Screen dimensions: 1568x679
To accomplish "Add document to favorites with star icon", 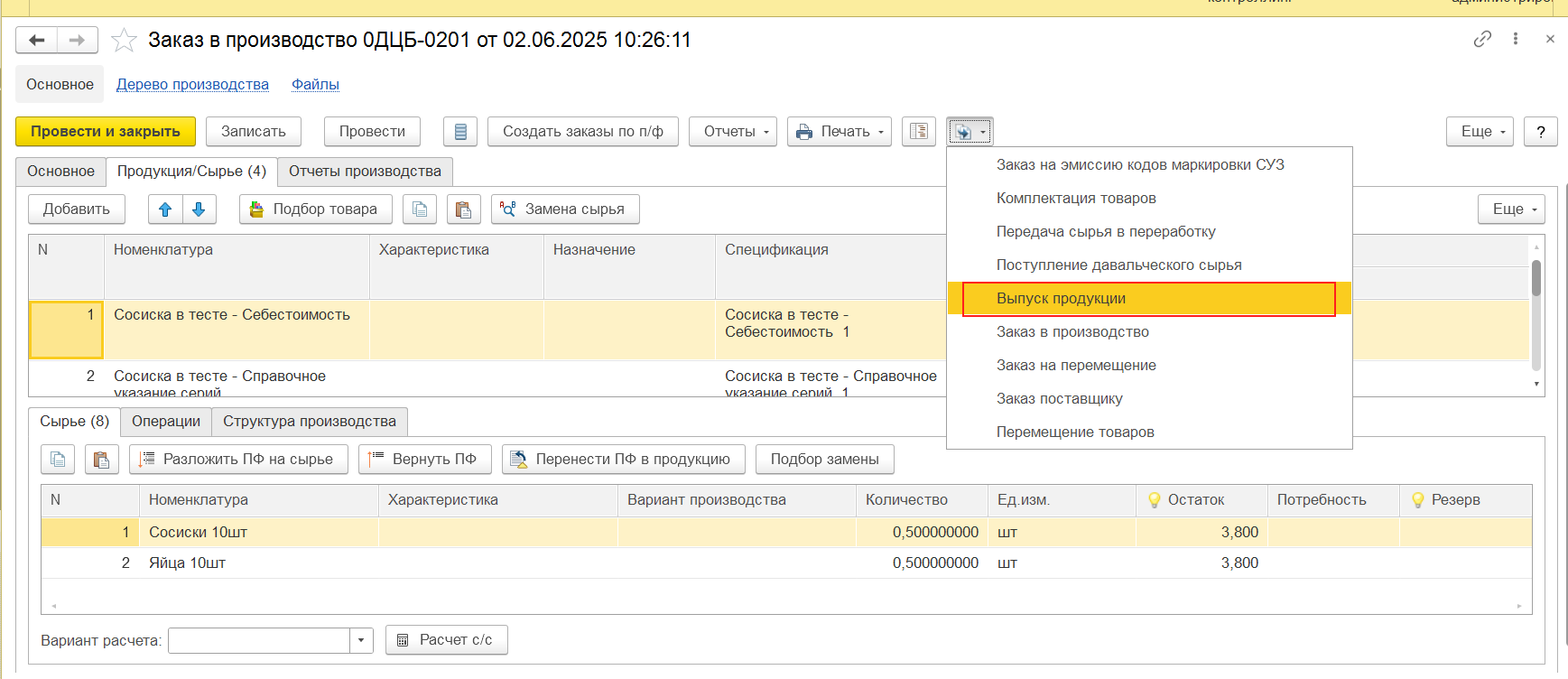I will pyautogui.click(x=124, y=40).
